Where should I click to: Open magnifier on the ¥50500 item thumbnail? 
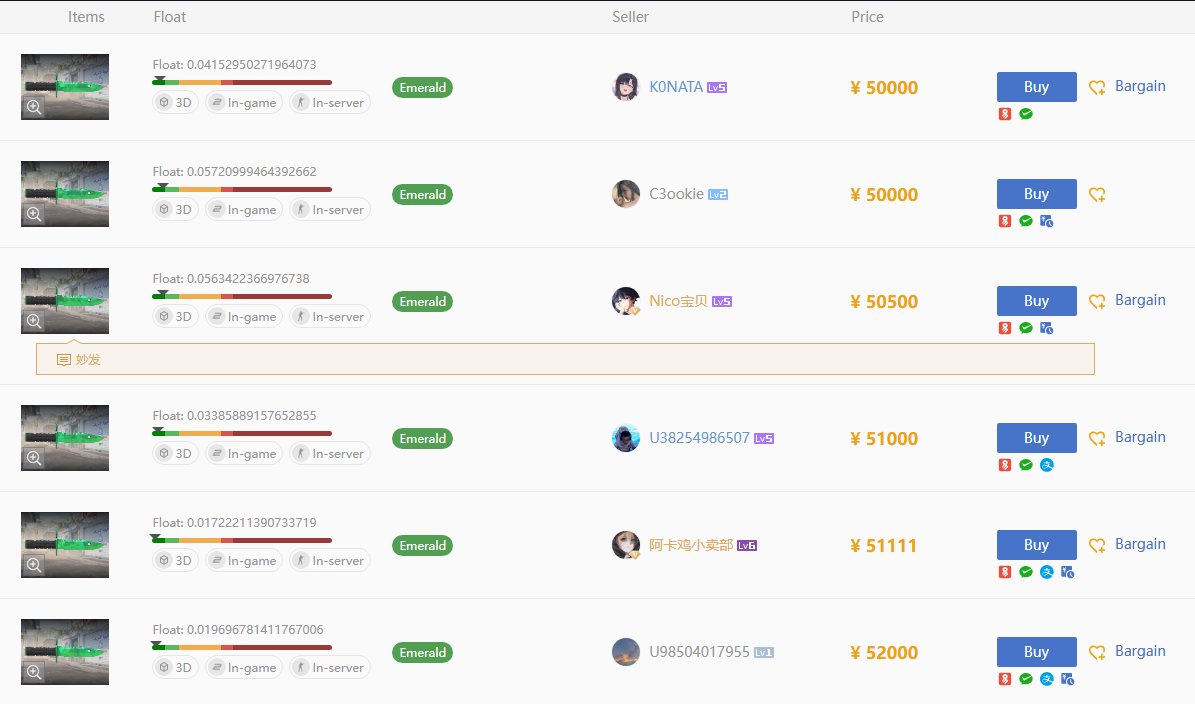pyautogui.click(x=34, y=321)
